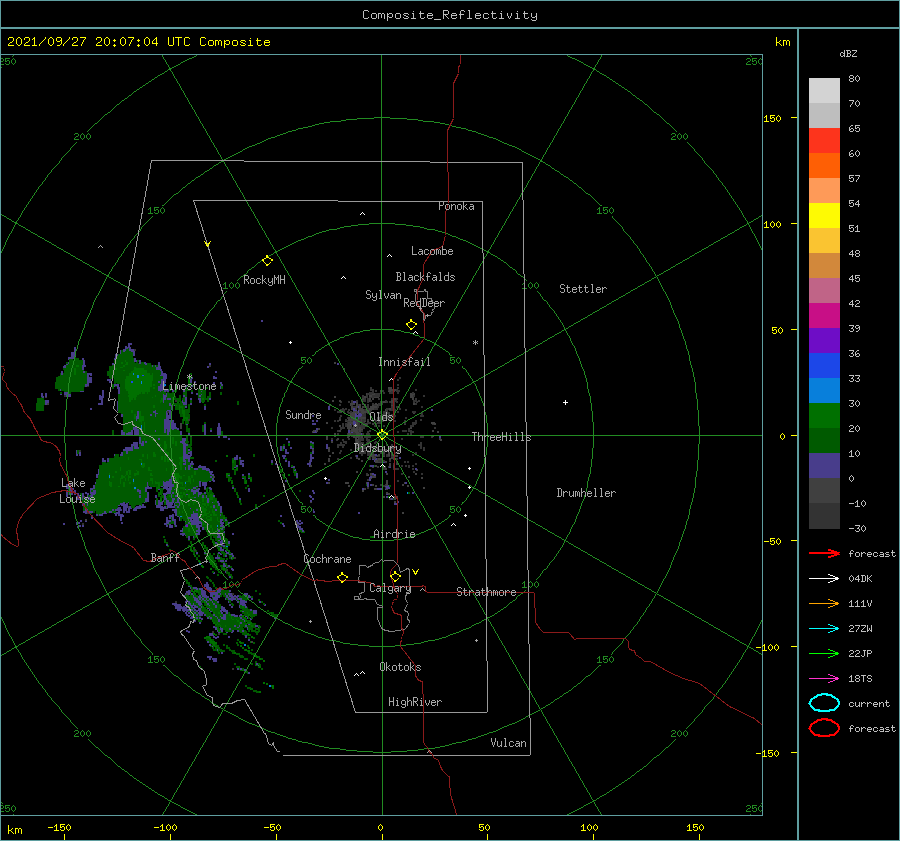
Task: Select the dark green 20 dBZ swatch
Action: 824,440
